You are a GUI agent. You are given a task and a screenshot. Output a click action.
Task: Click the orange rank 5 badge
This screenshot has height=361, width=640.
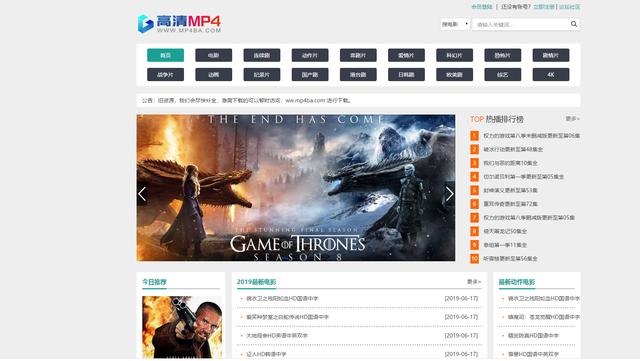tap(474, 190)
